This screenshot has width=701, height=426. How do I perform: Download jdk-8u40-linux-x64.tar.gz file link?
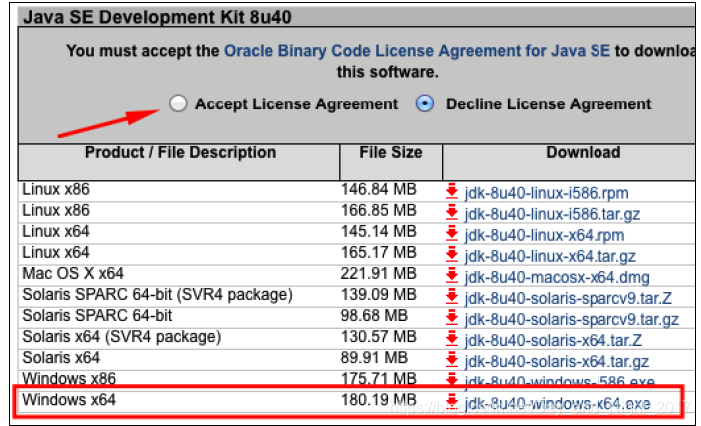[550, 256]
